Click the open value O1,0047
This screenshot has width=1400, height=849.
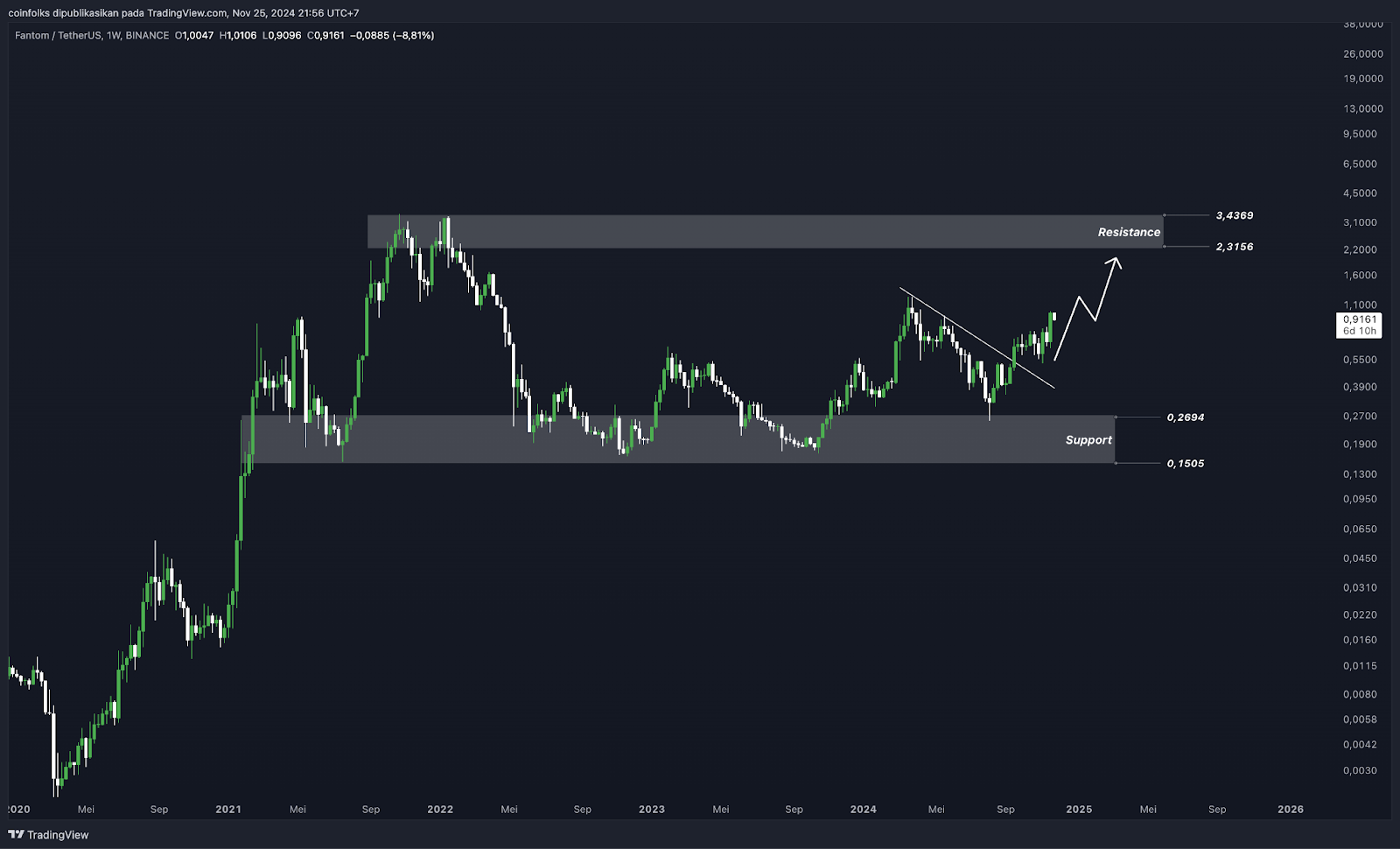pos(194,36)
